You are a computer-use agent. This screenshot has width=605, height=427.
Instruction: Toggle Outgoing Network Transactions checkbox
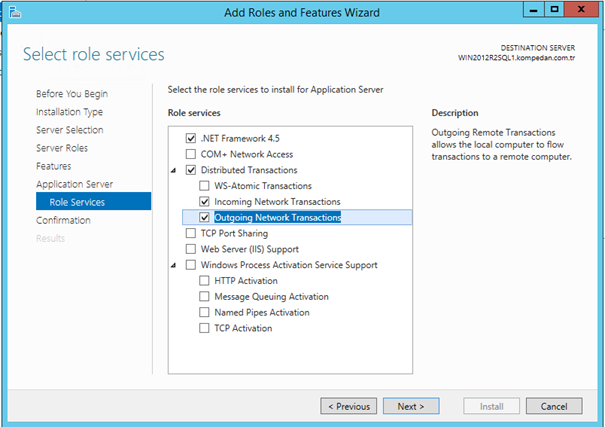[205, 218]
